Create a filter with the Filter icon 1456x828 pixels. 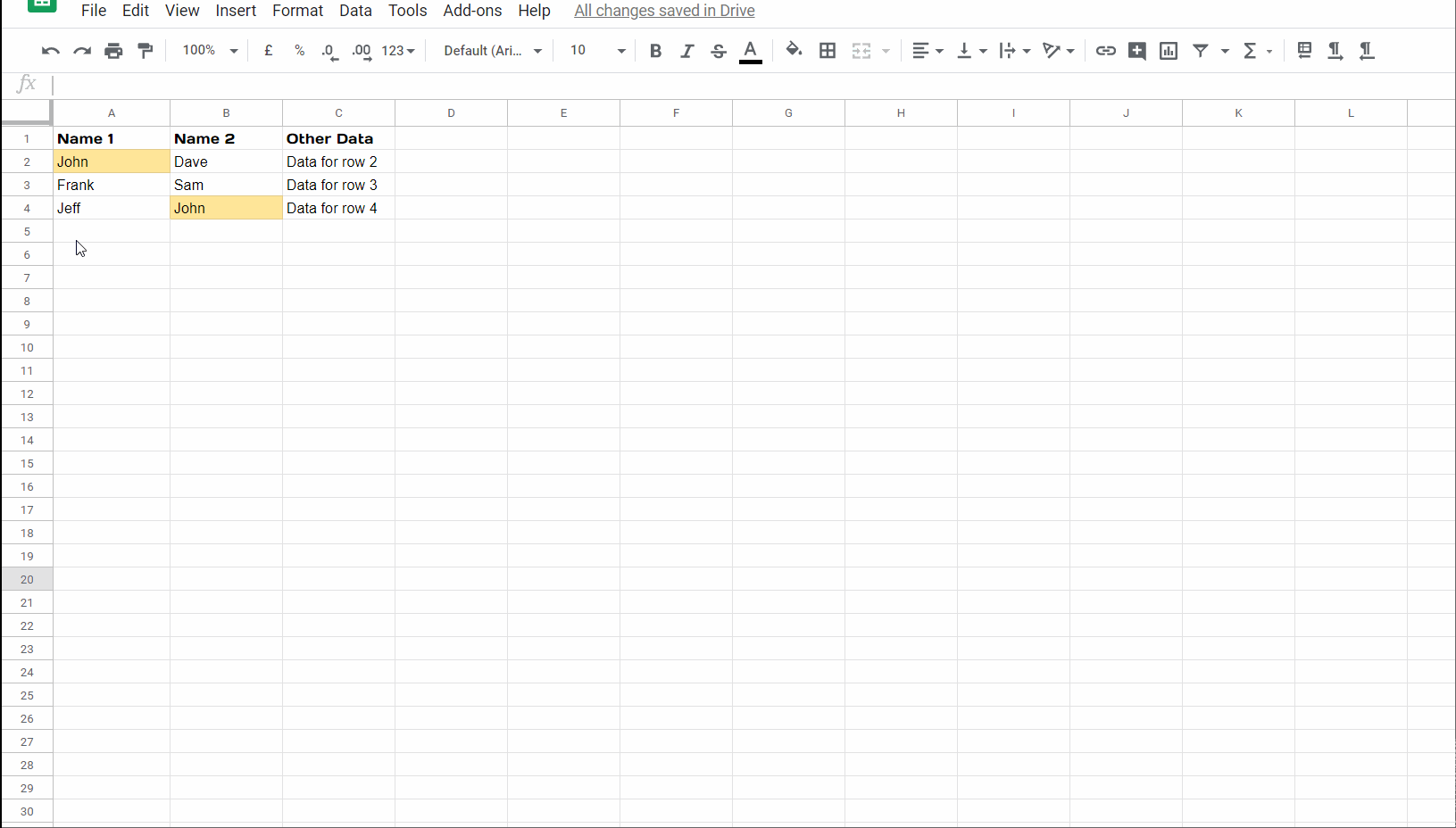coord(1201,51)
